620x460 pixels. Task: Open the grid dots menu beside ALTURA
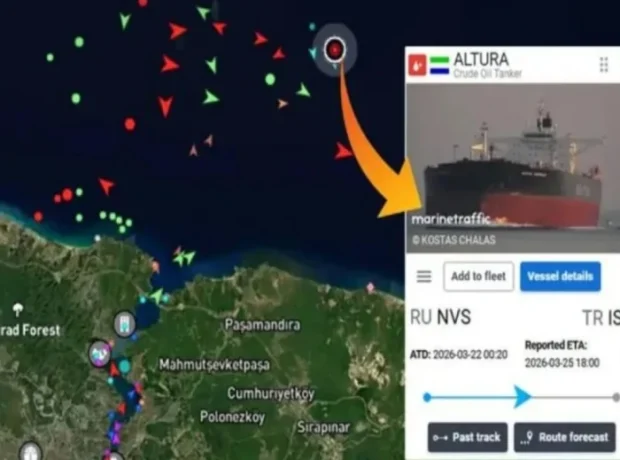(603, 65)
